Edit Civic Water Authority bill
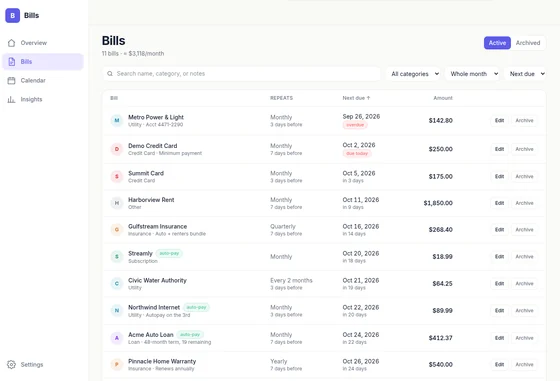 tap(499, 284)
